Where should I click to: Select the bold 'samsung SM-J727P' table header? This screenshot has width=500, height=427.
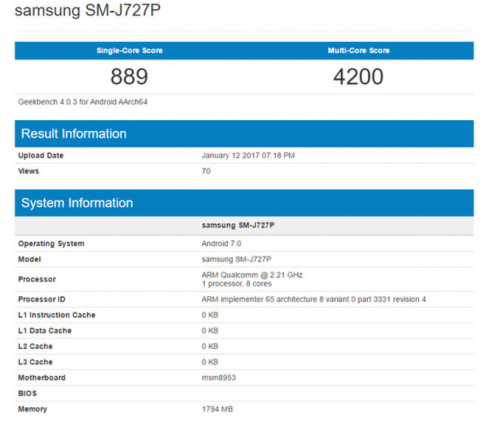coord(238,225)
